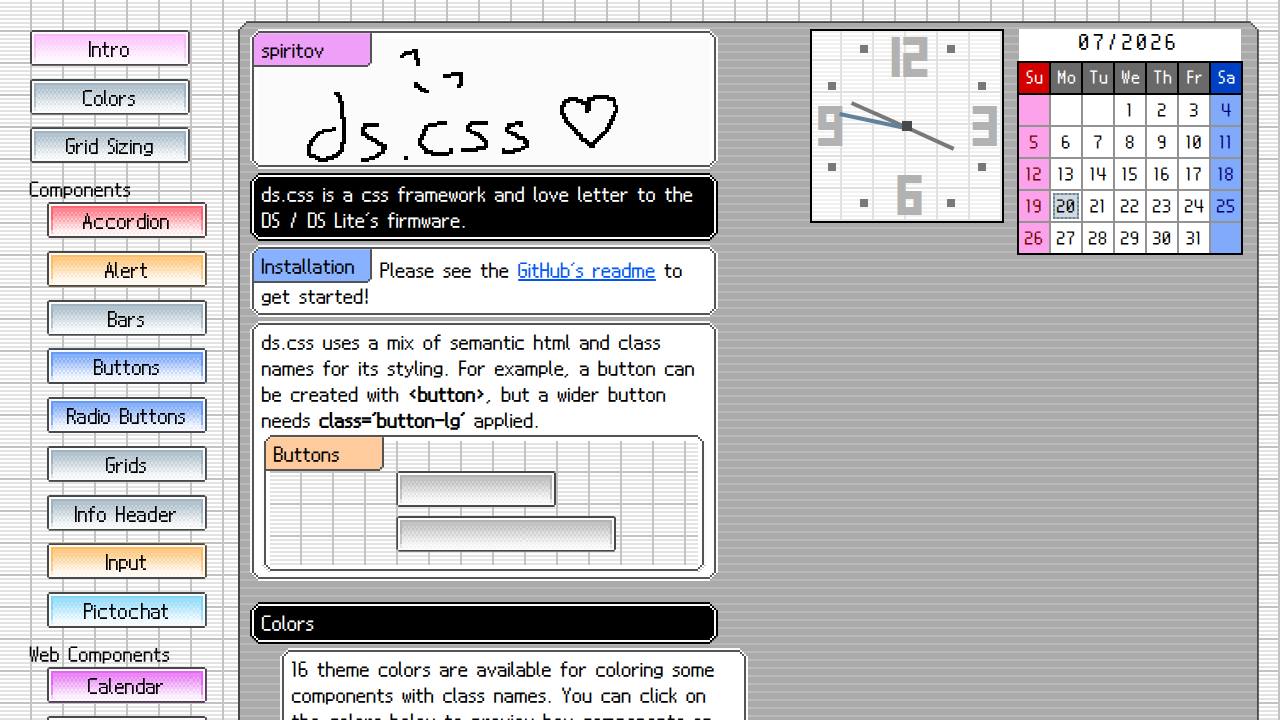Viewport: 1280px width, 720px height.
Task: Click the Sa weekday header
Action: click(1226, 77)
